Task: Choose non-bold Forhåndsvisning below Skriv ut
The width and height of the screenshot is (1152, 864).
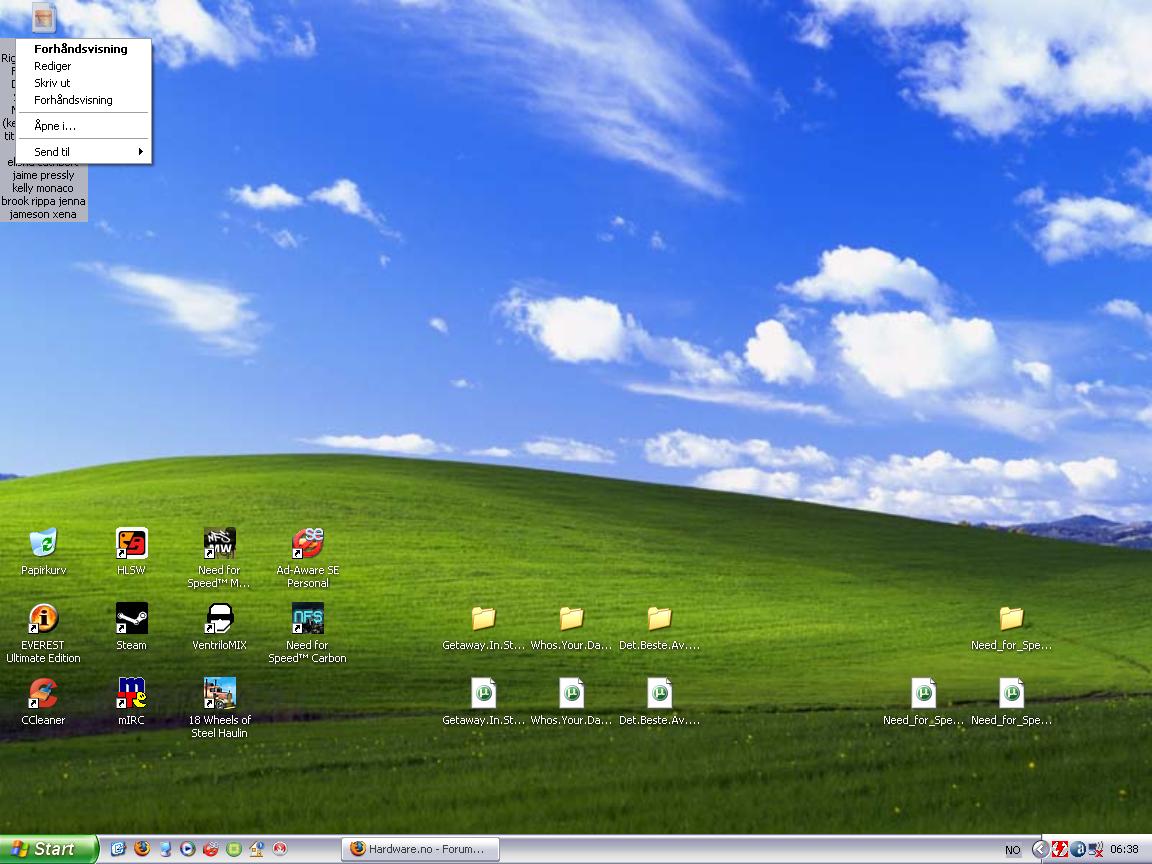Action: click(x=83, y=100)
